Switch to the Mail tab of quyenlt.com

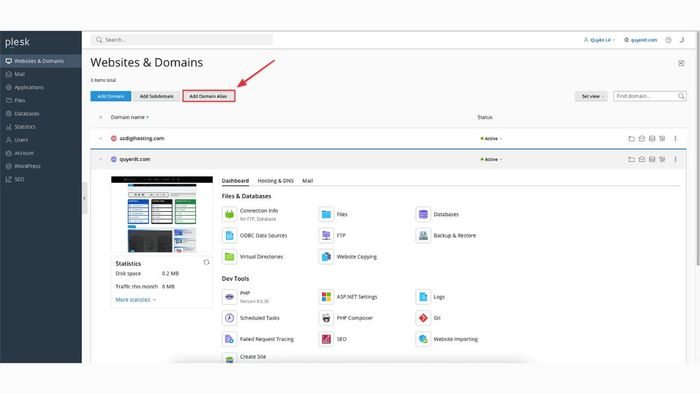308,181
